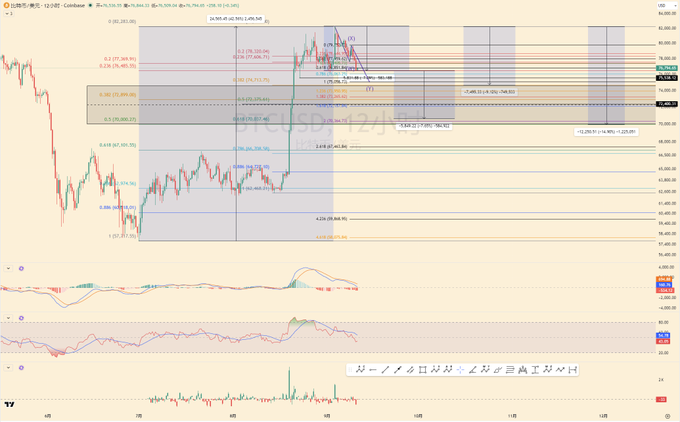
Task: Click the TradingView logo
Action: [9, 404]
